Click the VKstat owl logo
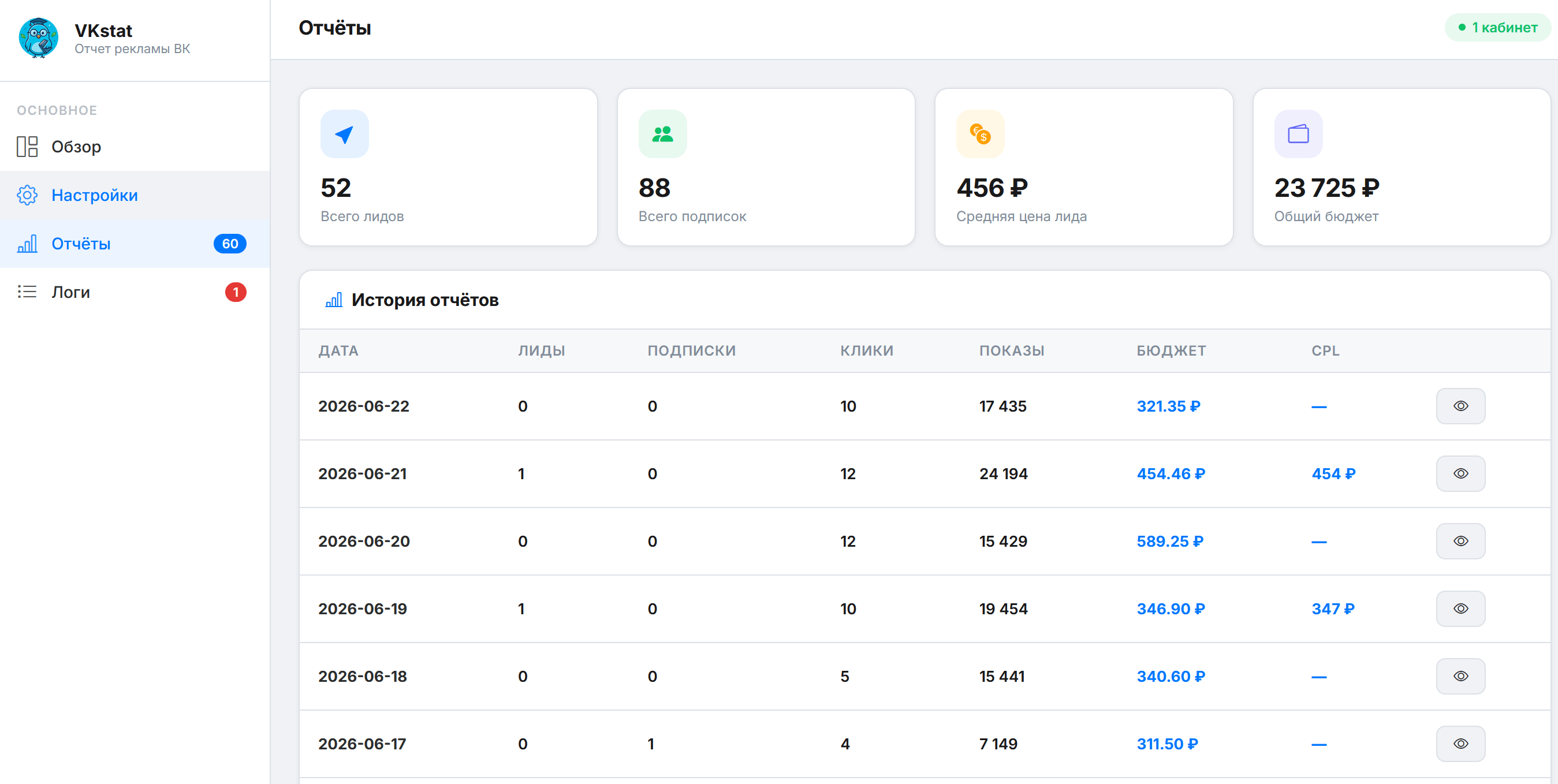 [38, 38]
